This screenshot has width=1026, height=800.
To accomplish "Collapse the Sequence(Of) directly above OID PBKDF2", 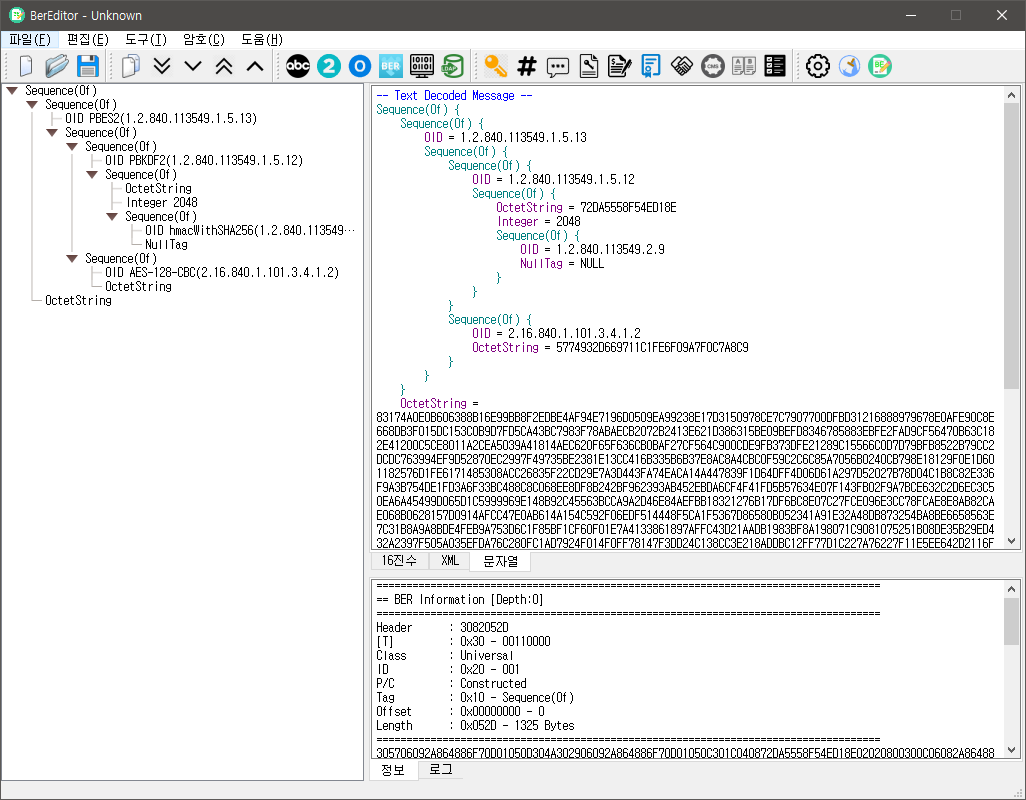I will pyautogui.click(x=72, y=147).
